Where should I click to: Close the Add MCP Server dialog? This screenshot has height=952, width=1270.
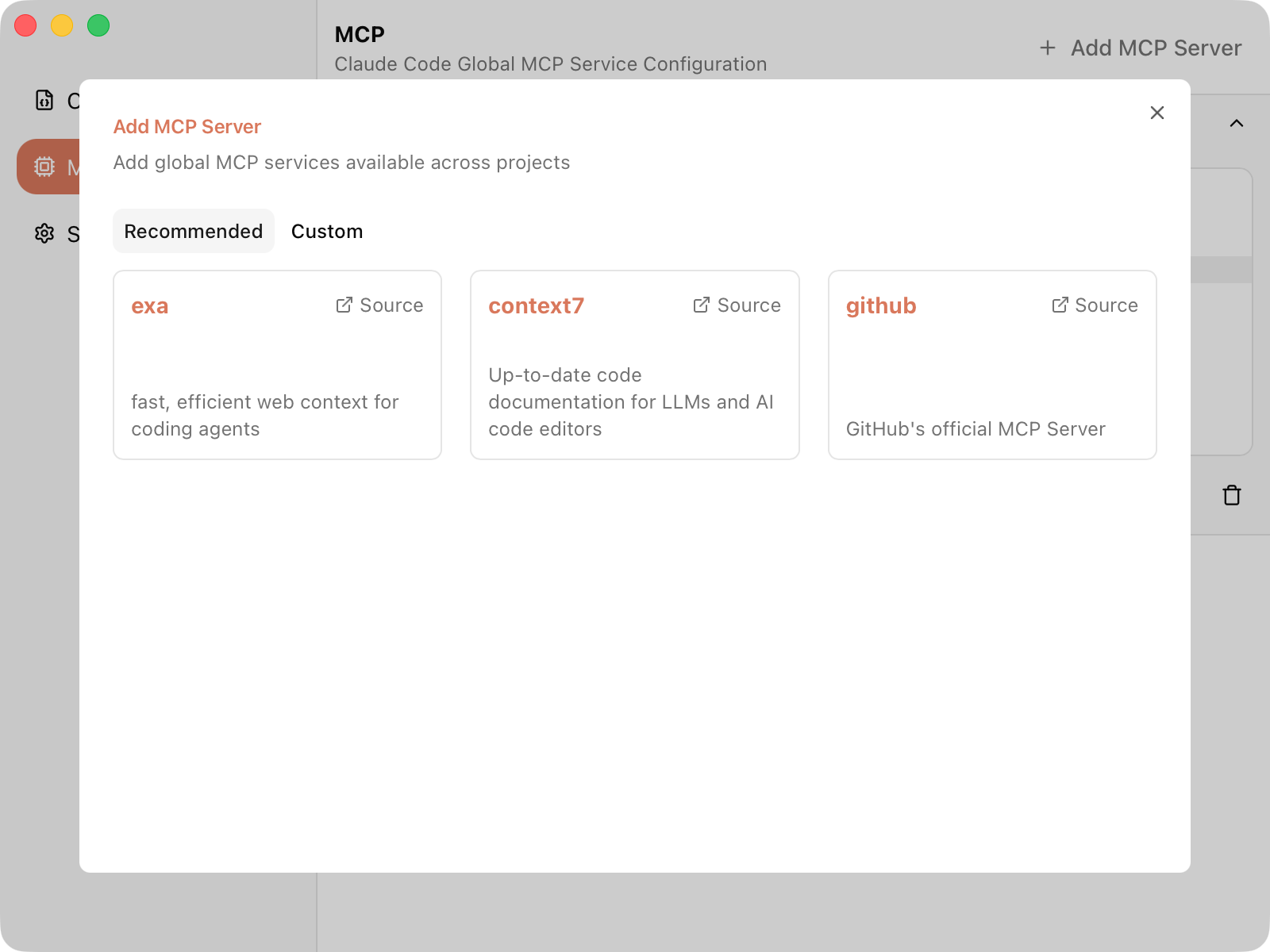pyautogui.click(x=1156, y=113)
